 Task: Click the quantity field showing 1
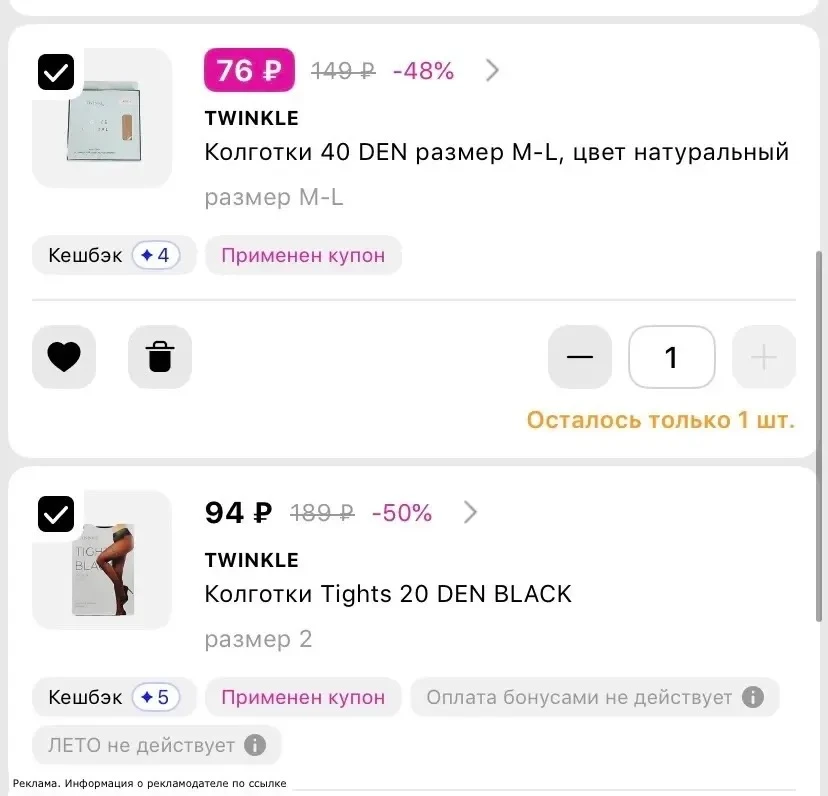pyautogui.click(x=672, y=357)
